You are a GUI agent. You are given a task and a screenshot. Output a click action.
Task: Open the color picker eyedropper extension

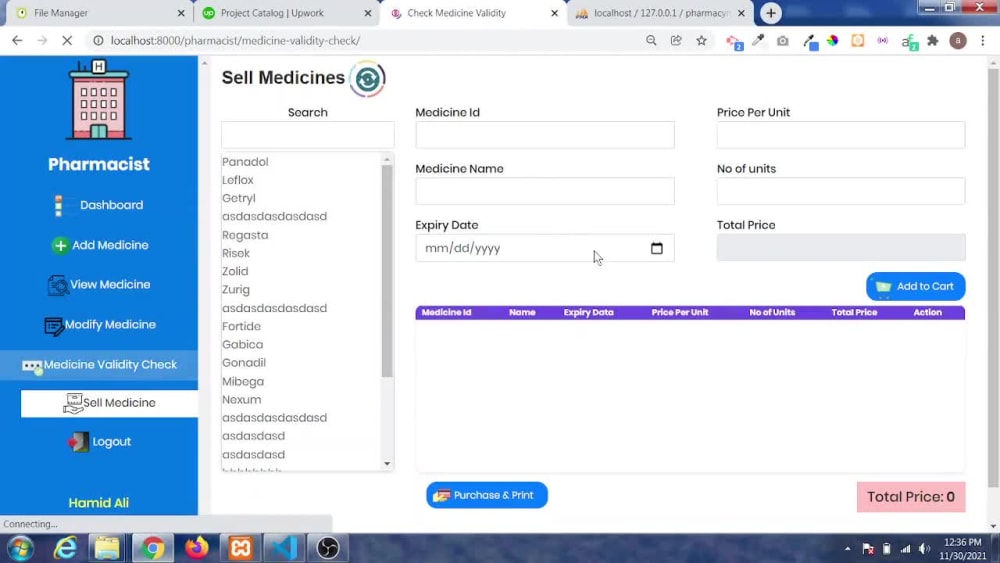[758, 40]
